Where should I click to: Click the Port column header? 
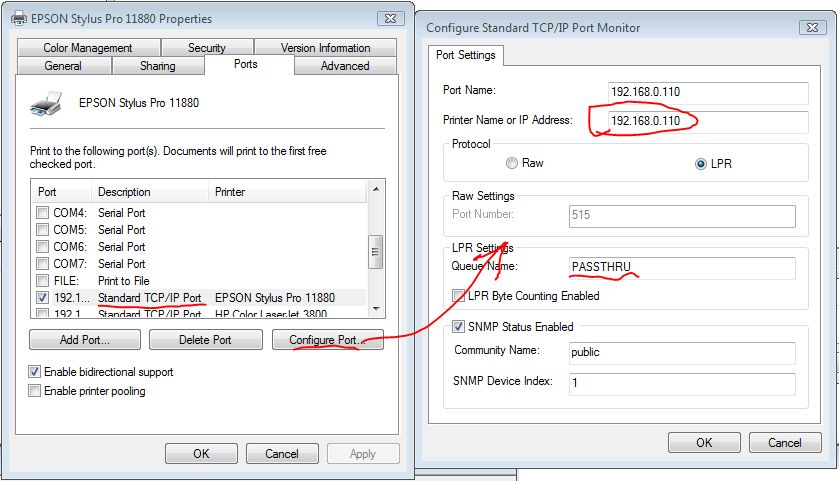pos(62,192)
